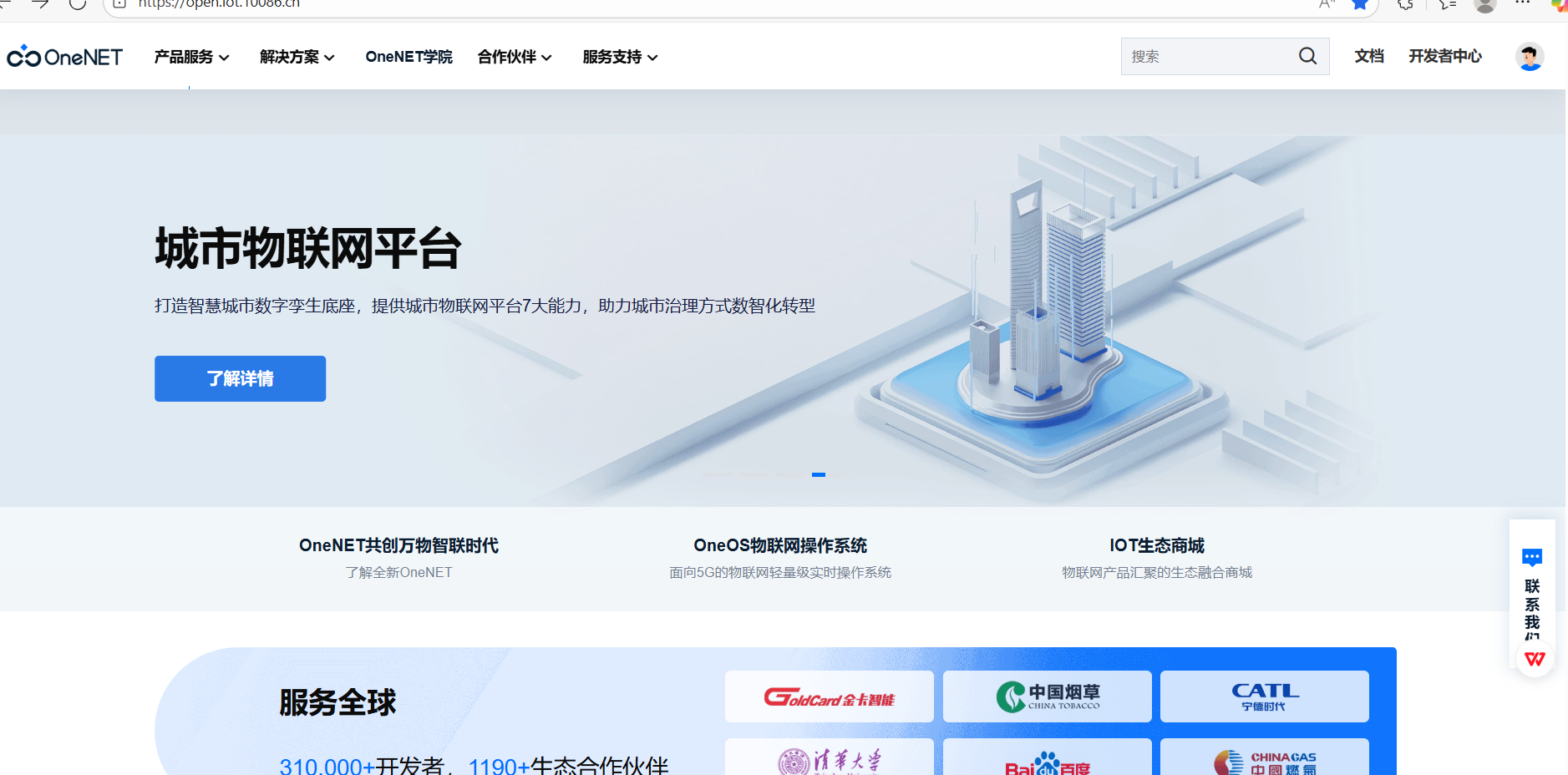
Task: Click the search magnifier icon
Action: (1308, 56)
